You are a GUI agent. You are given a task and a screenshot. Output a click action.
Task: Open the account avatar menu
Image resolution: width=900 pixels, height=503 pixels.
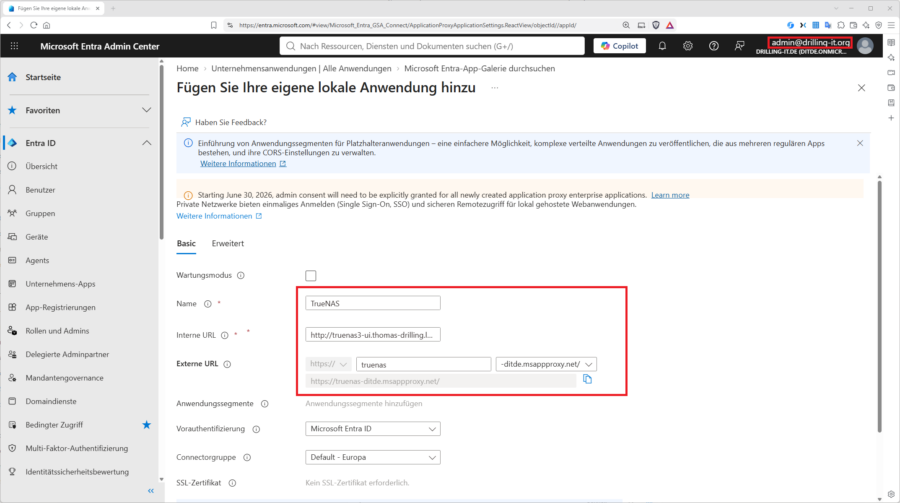point(865,46)
